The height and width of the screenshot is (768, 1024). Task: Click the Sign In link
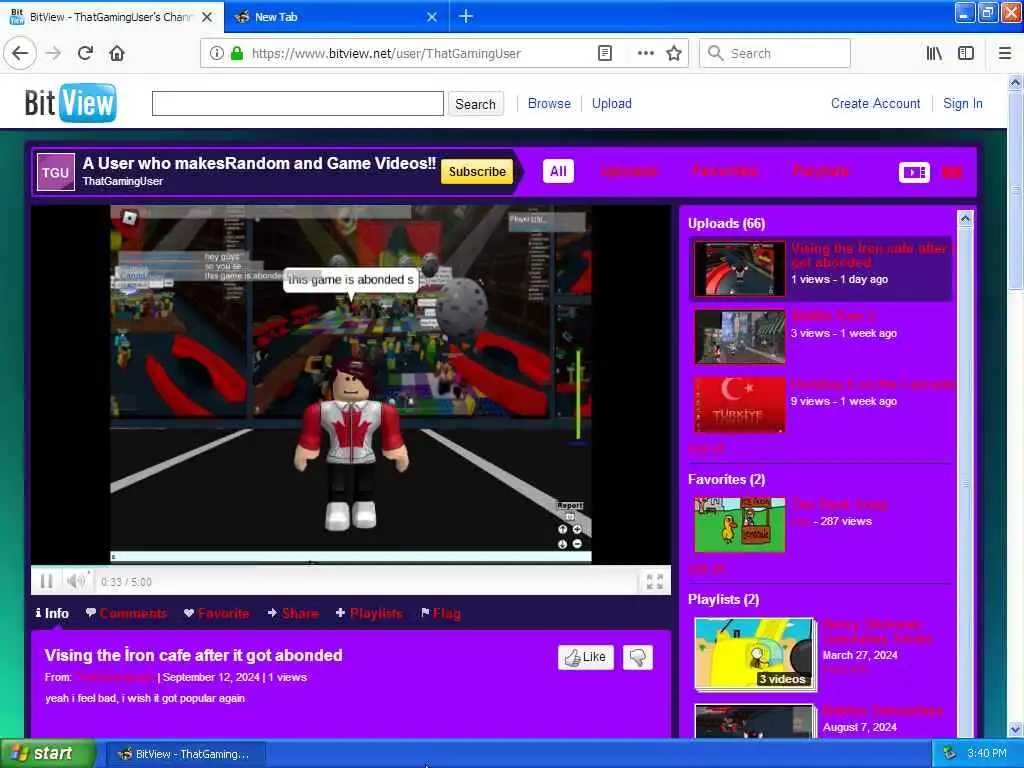963,103
